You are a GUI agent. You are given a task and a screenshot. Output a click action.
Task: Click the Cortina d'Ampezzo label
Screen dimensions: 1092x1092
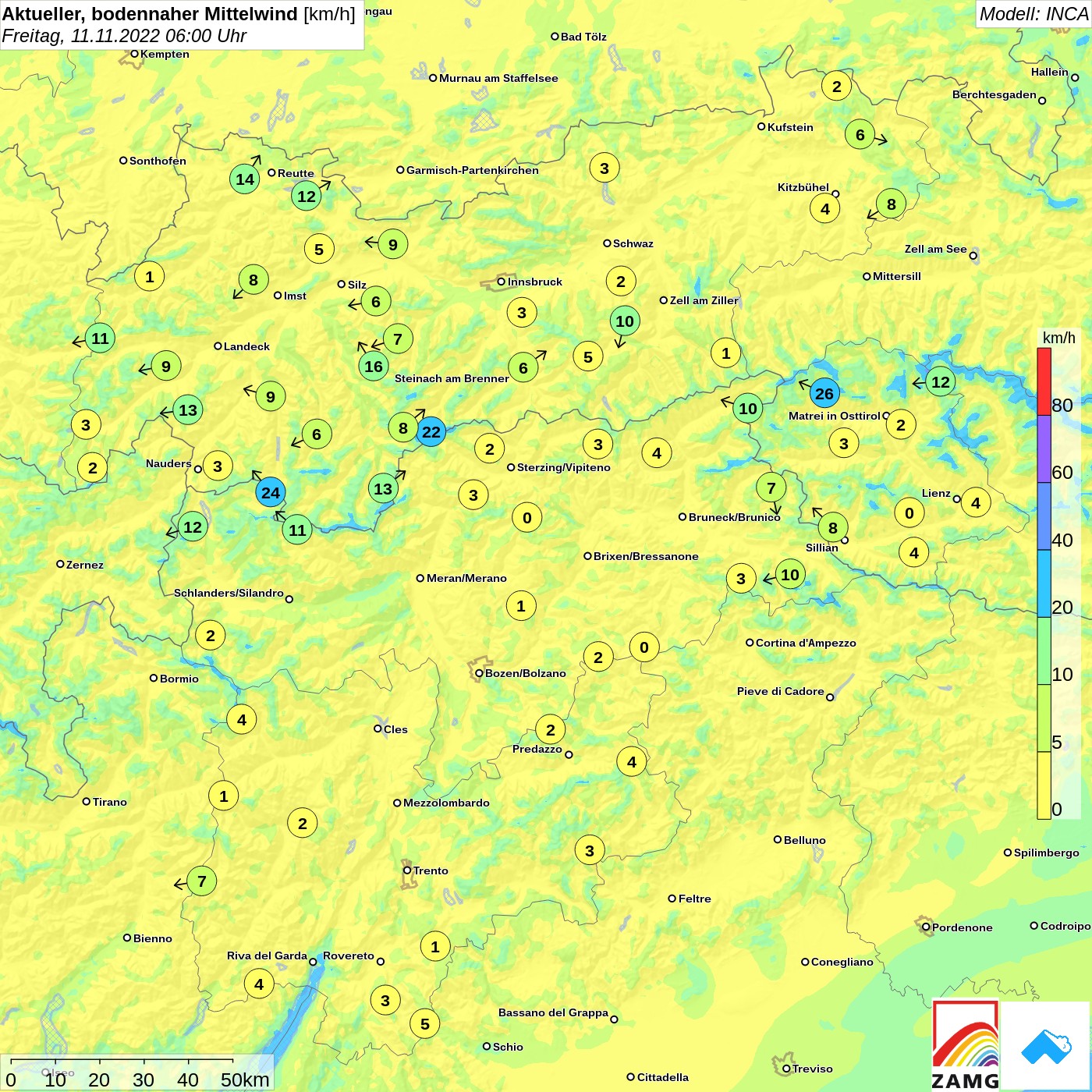(x=806, y=643)
